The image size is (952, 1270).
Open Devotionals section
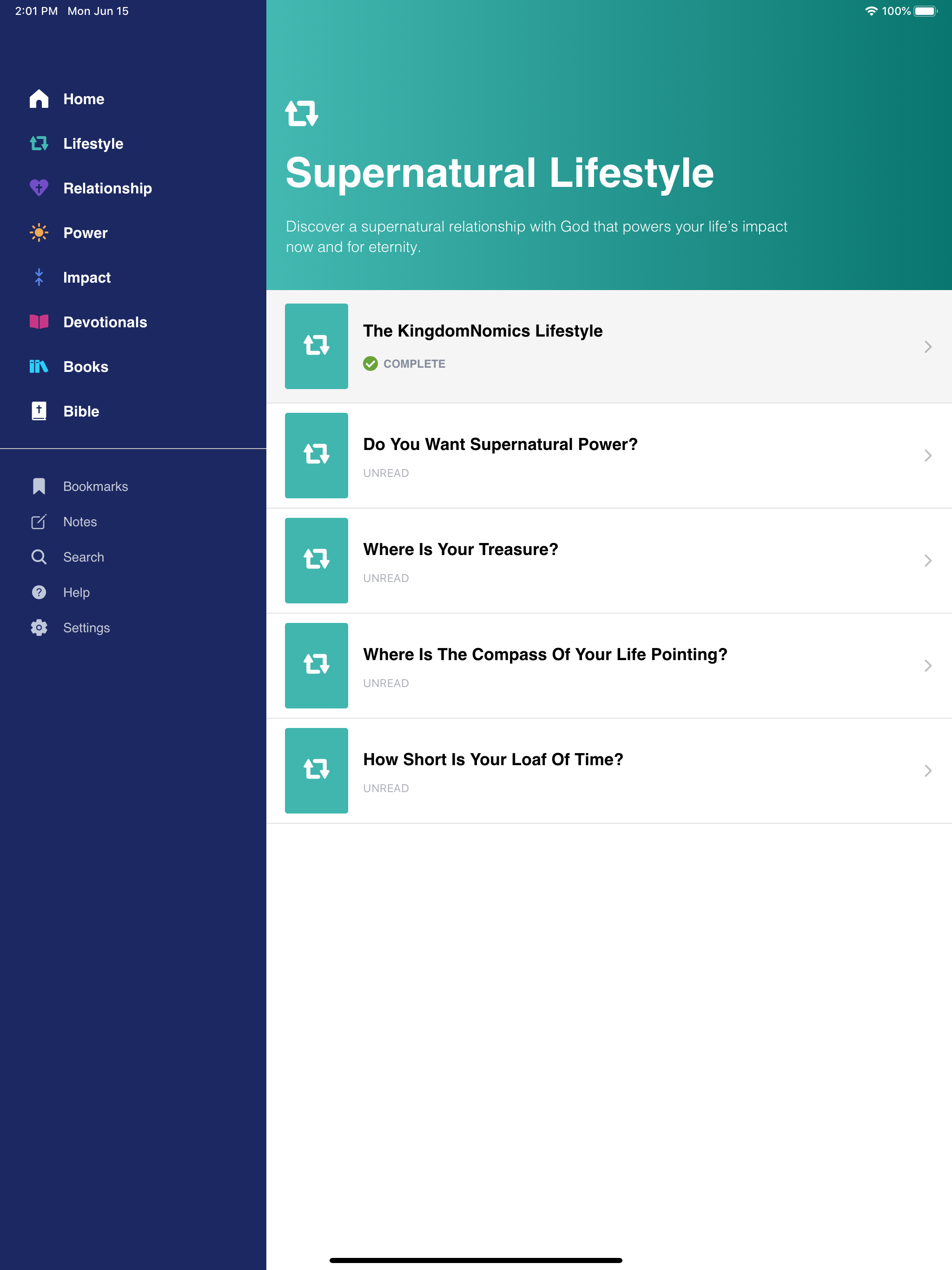point(105,322)
